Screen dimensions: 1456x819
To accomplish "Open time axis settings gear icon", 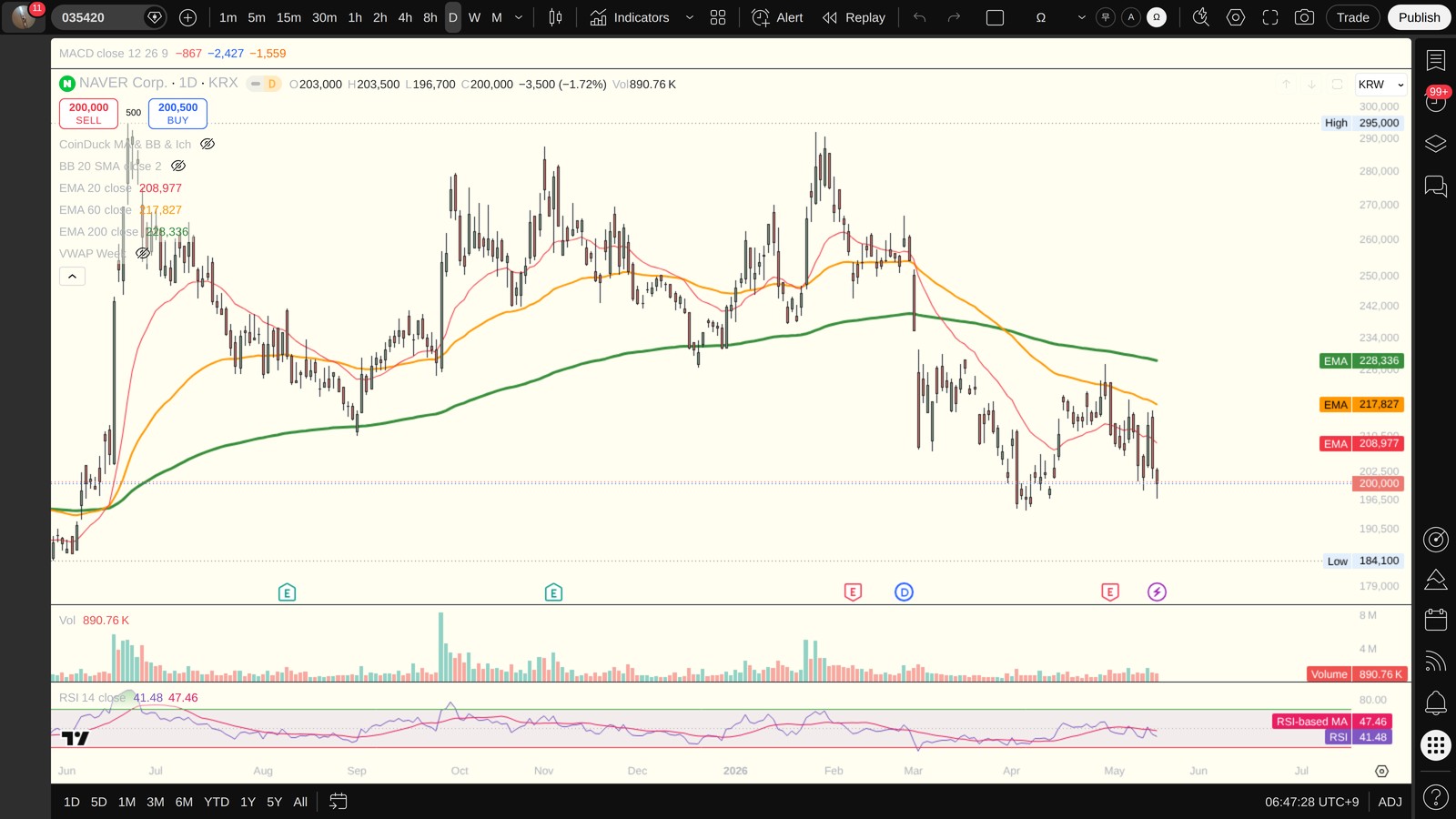I will tap(1381, 771).
